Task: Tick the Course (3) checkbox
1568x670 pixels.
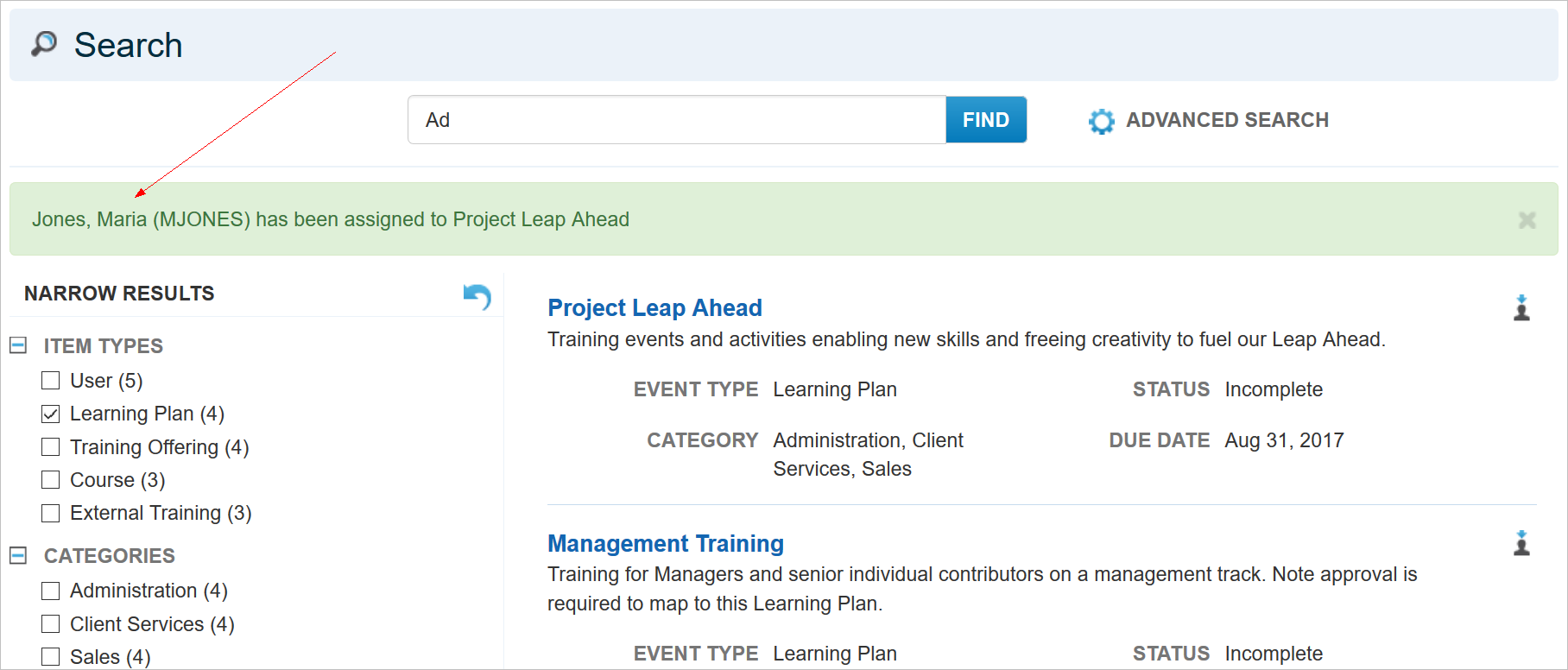Action: click(51, 480)
